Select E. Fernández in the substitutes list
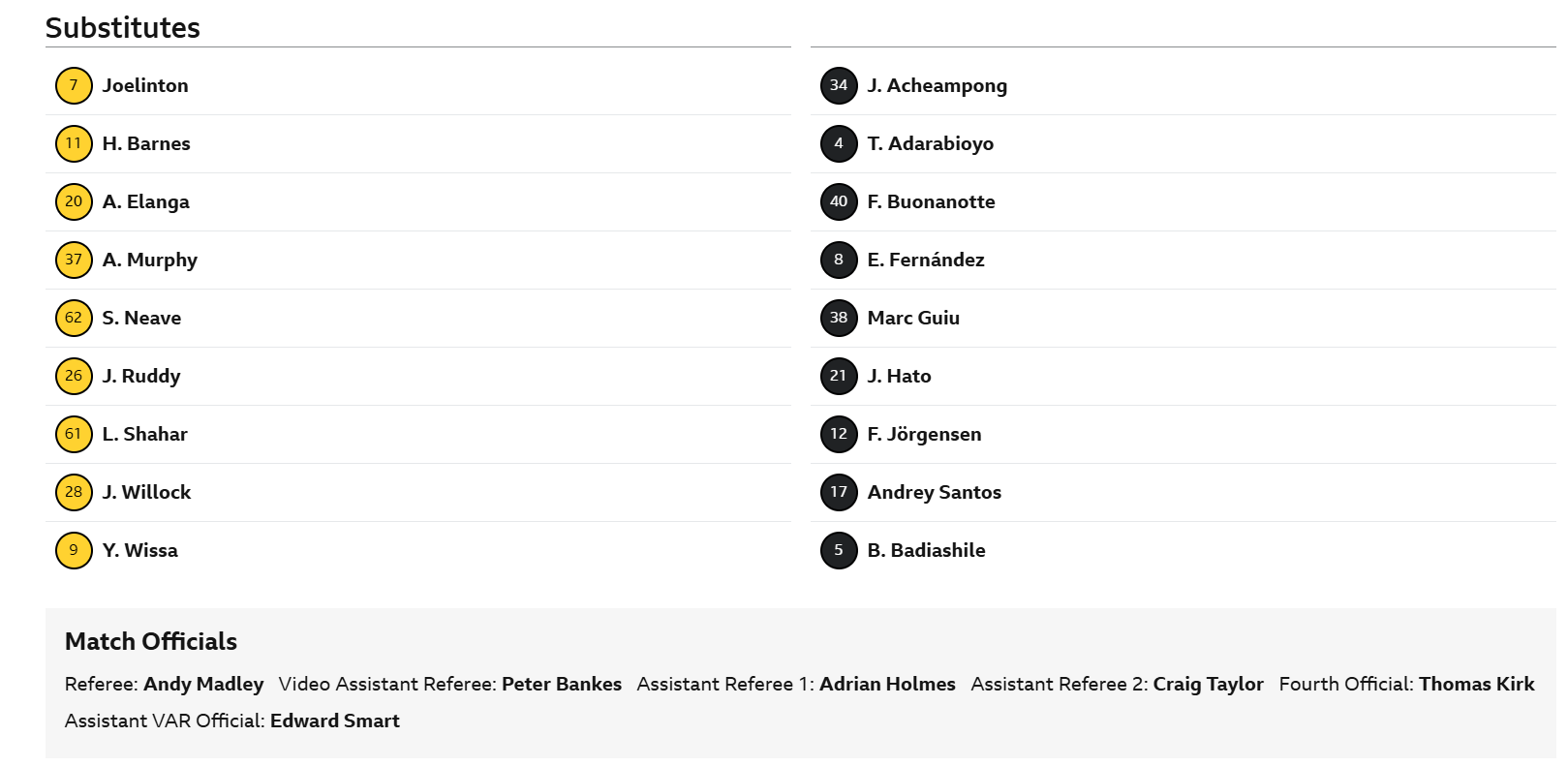This screenshot has height=767, width=1568. tap(1184, 260)
